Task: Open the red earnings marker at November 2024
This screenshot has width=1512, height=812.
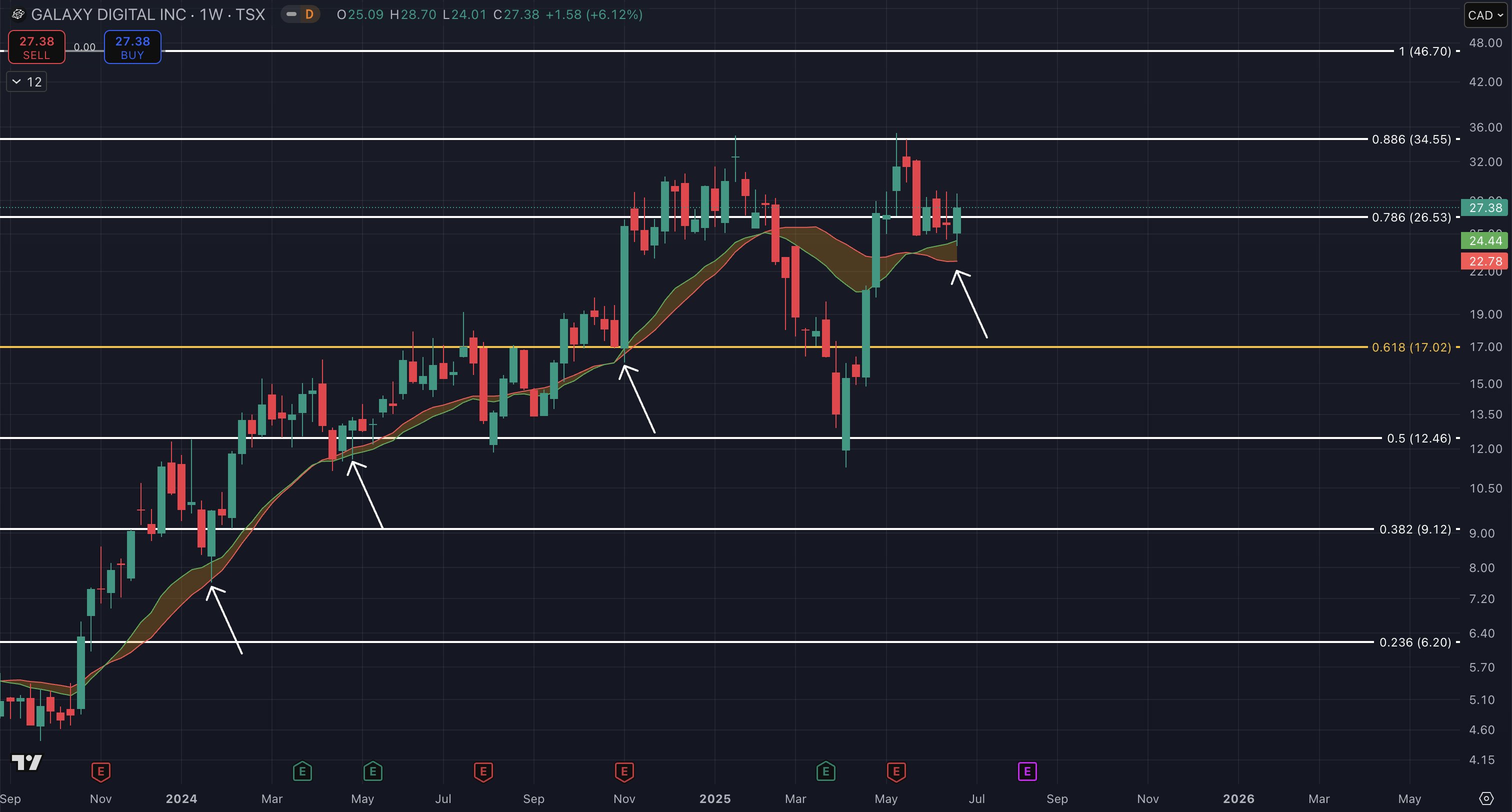Action: click(624, 771)
